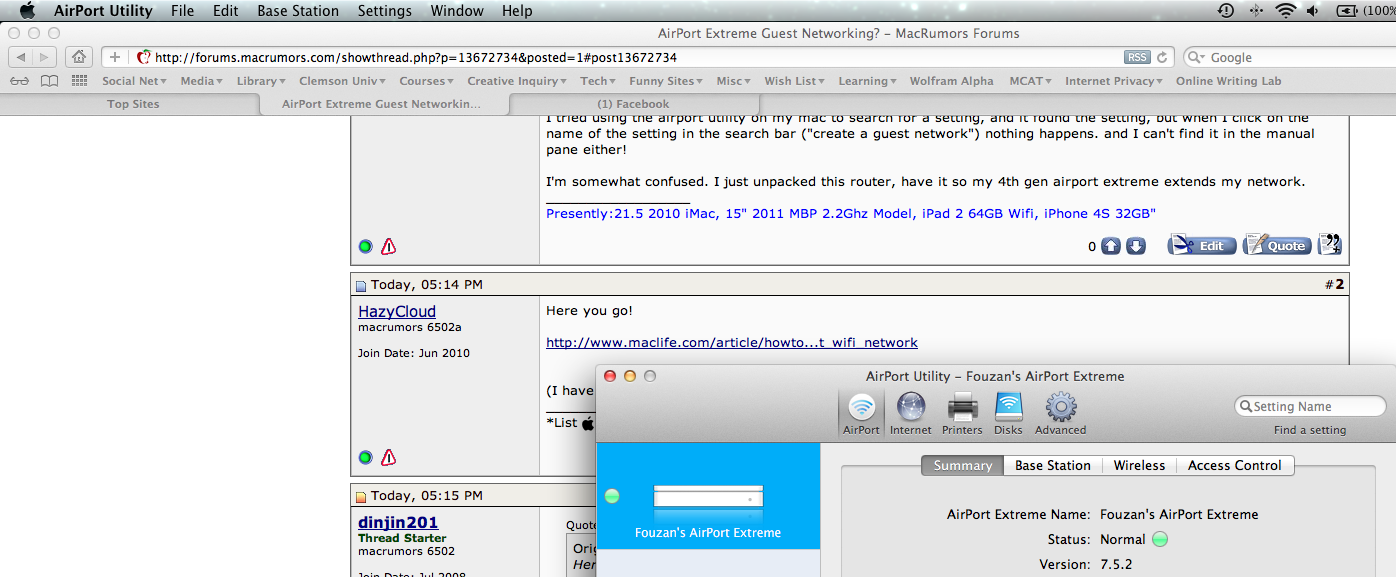Click the Safari URL address field
The width and height of the screenshot is (1396, 577).
(x=637, y=57)
